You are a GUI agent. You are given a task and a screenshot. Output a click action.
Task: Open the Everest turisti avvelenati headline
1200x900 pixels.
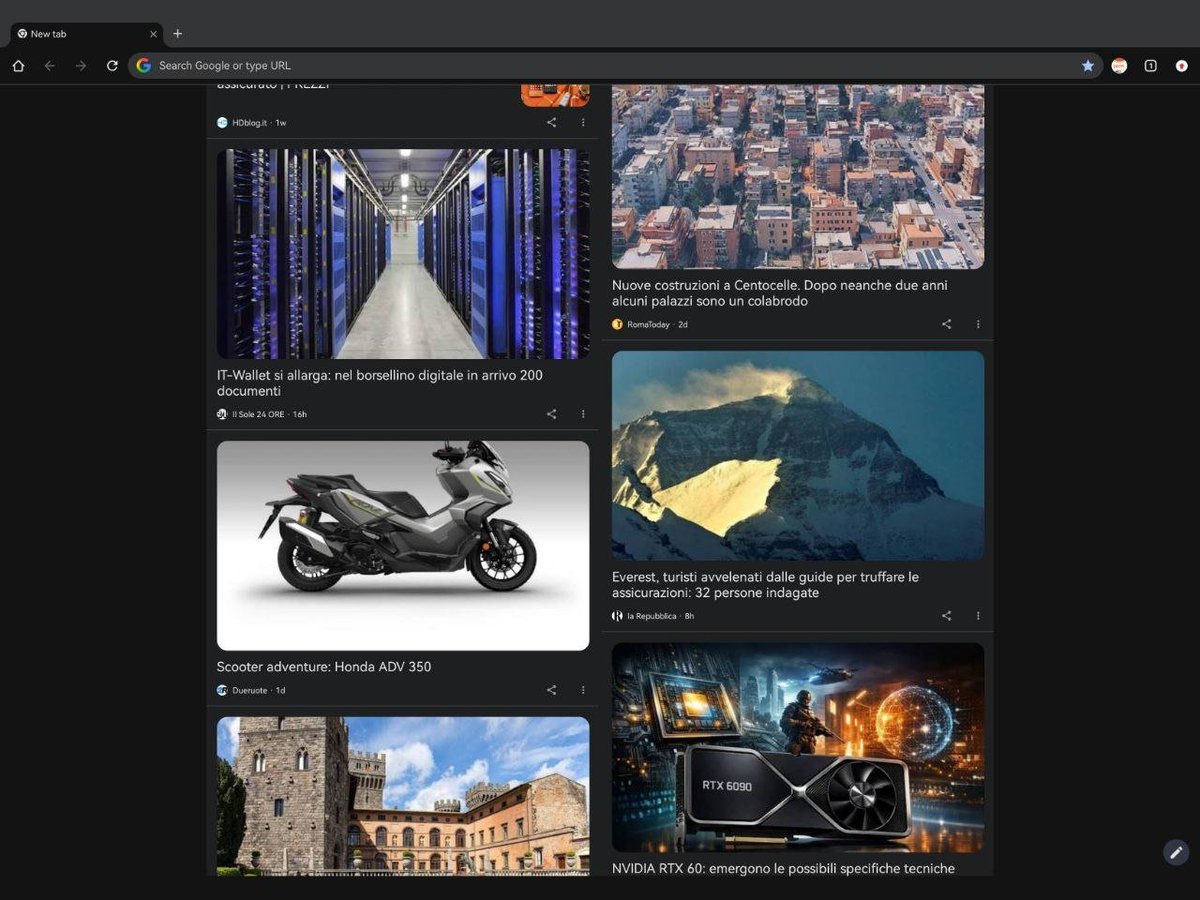(x=765, y=585)
